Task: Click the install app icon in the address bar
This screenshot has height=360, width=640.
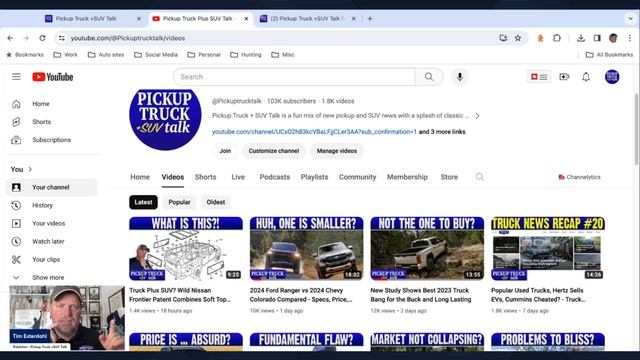Action: pyautogui.click(x=503, y=38)
